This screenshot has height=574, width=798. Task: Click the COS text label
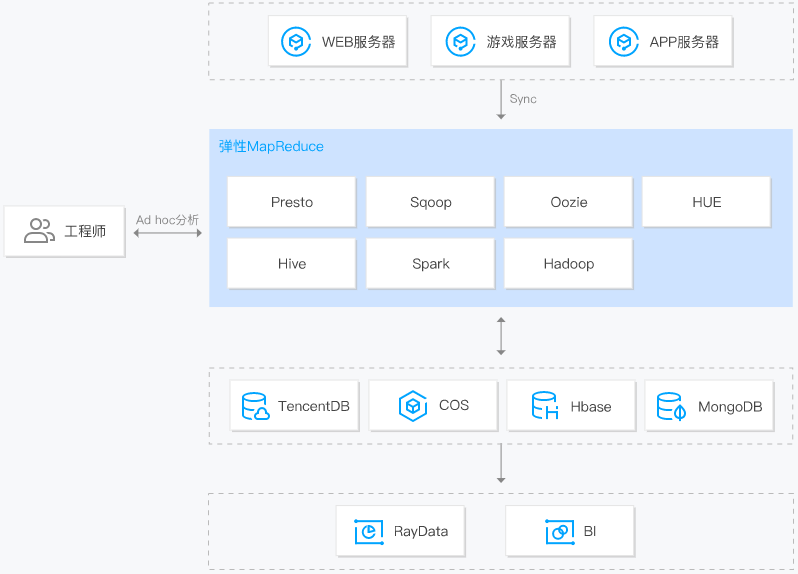point(454,405)
